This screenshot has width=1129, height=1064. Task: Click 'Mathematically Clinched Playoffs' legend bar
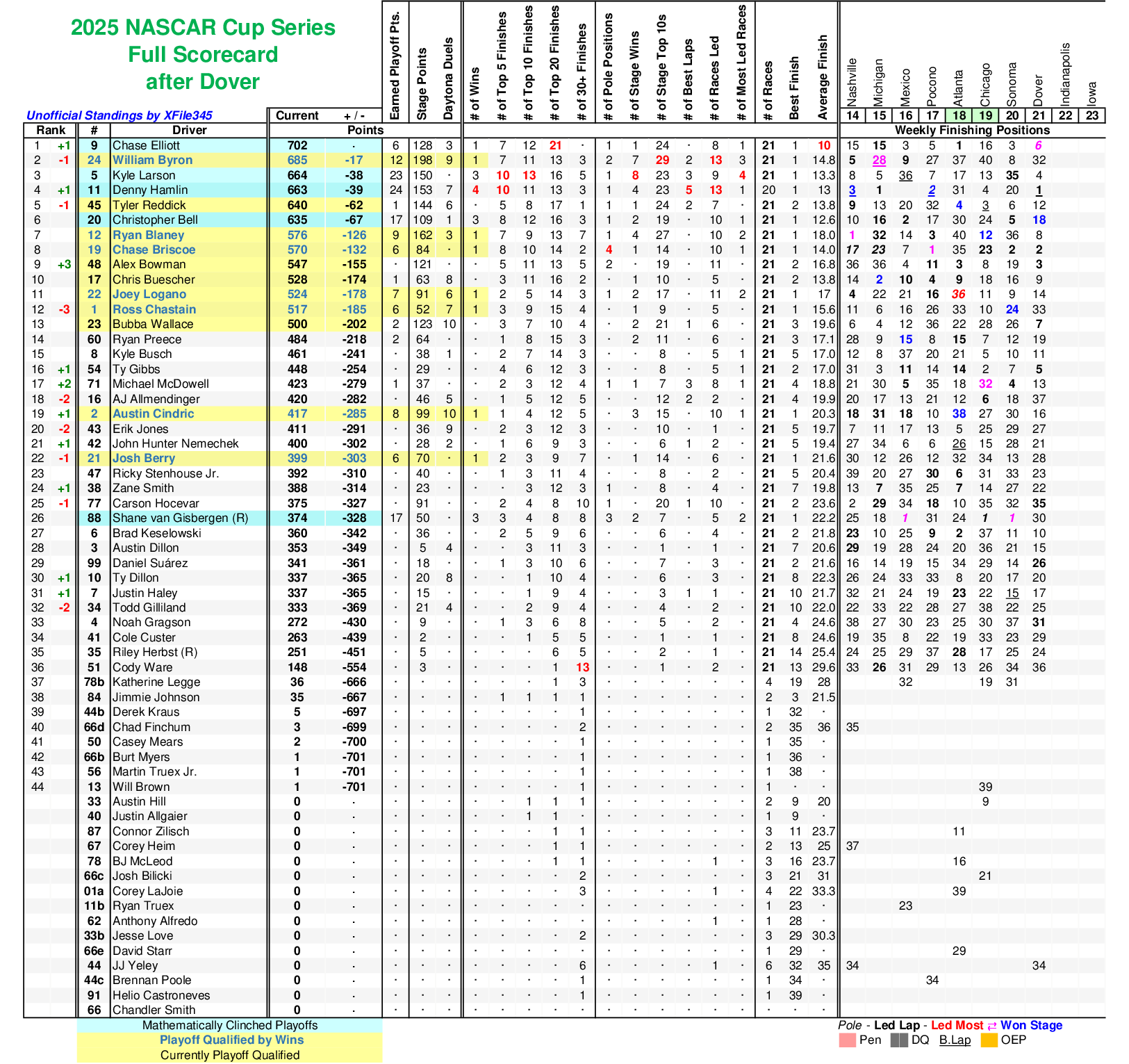(x=229, y=1025)
